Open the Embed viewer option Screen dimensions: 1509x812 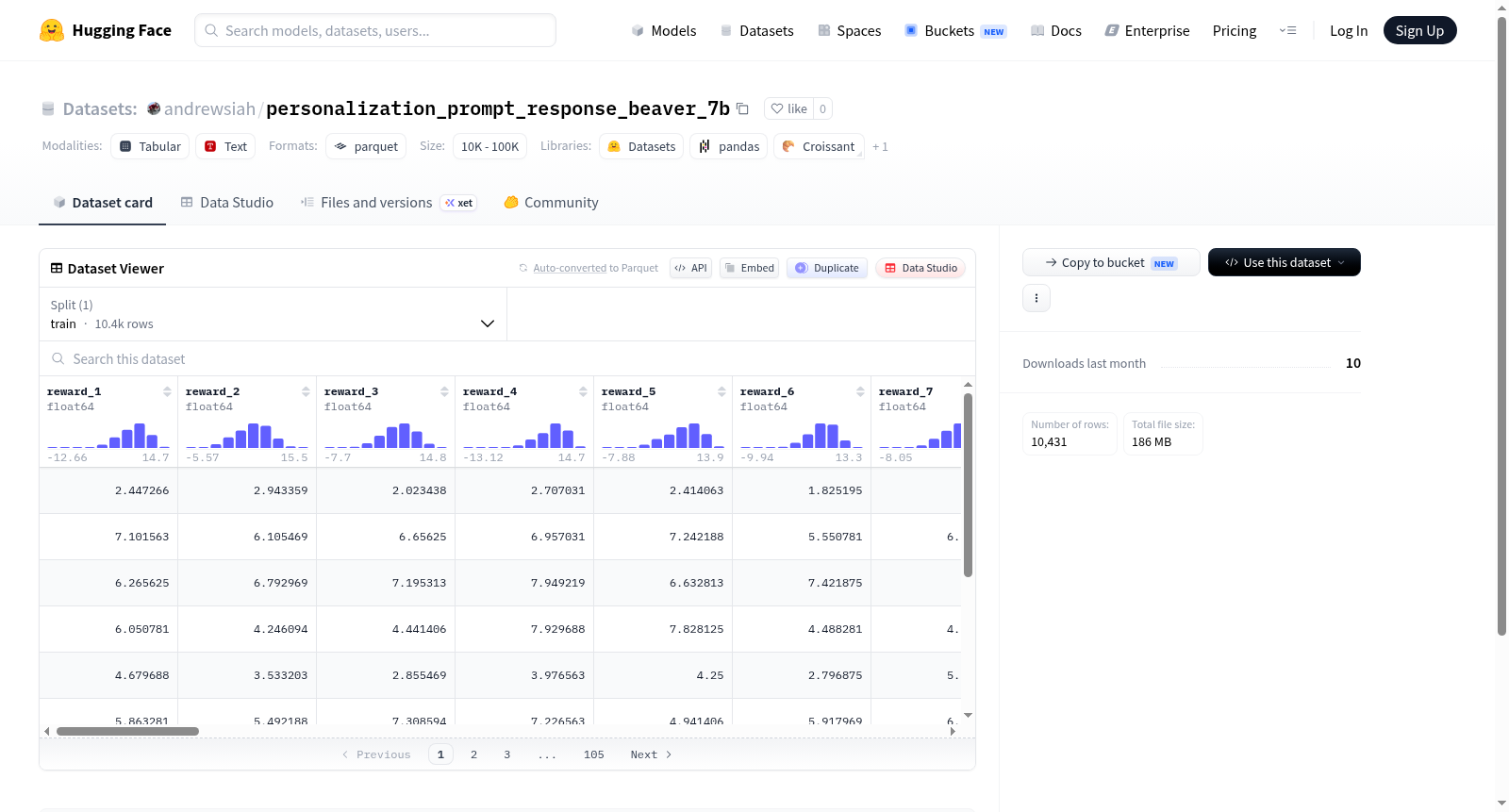750,268
